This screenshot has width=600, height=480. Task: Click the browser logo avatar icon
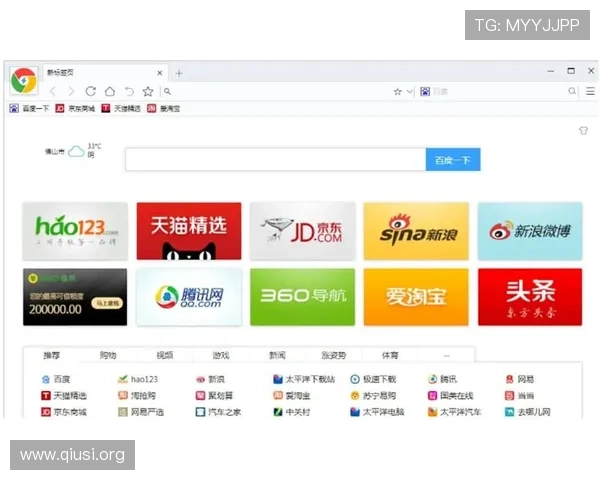click(24, 80)
